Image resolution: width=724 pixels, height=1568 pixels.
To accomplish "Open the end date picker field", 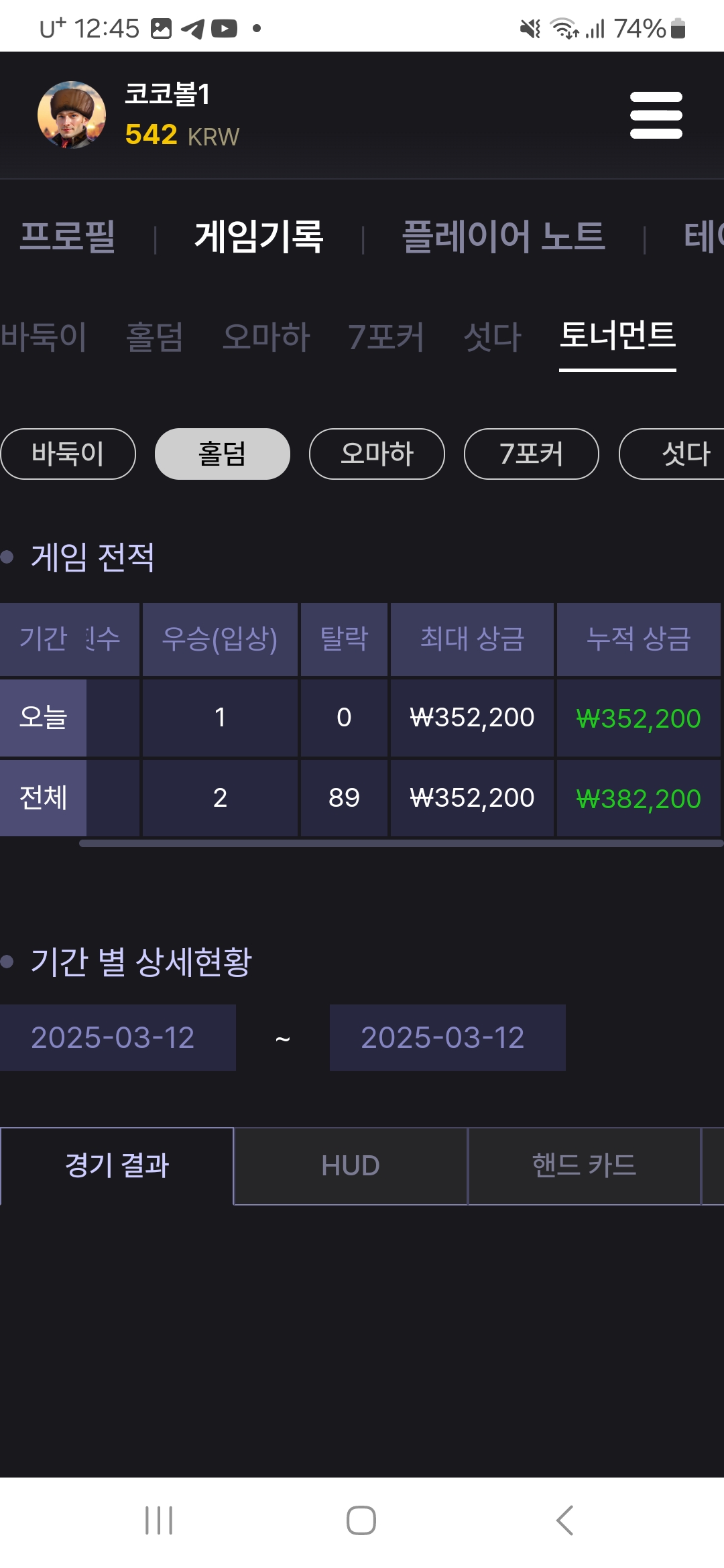I will [448, 1037].
